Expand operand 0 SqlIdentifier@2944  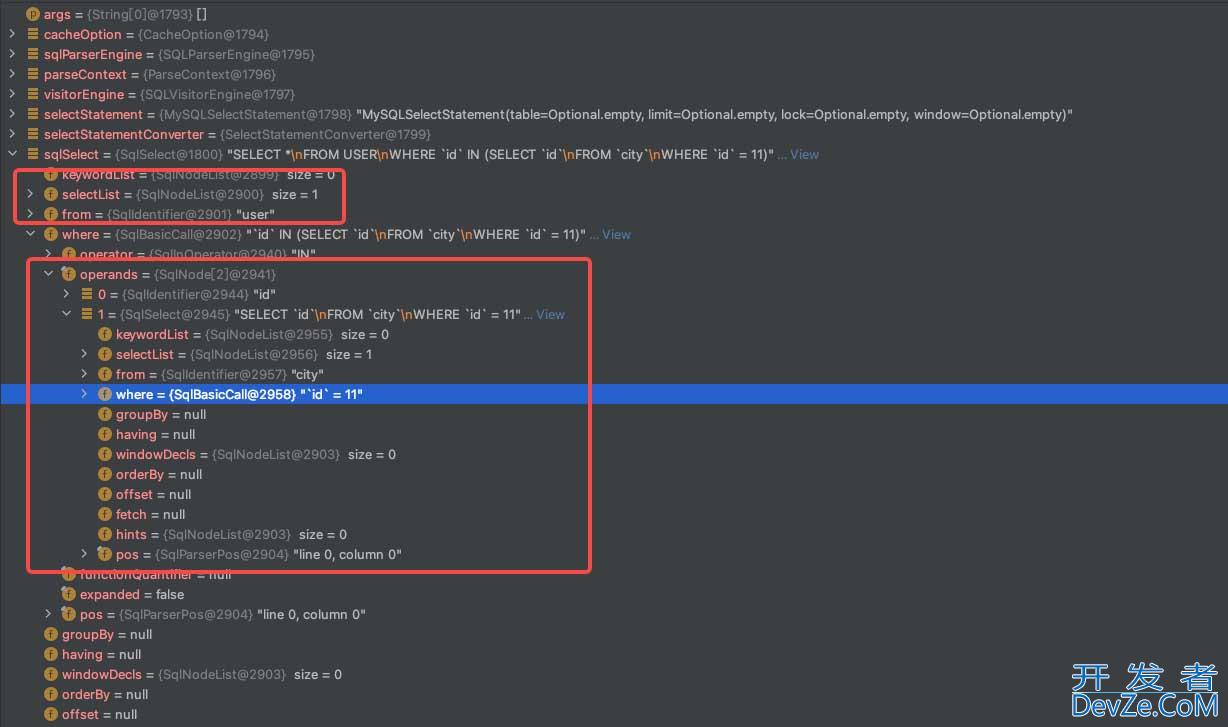point(66,295)
